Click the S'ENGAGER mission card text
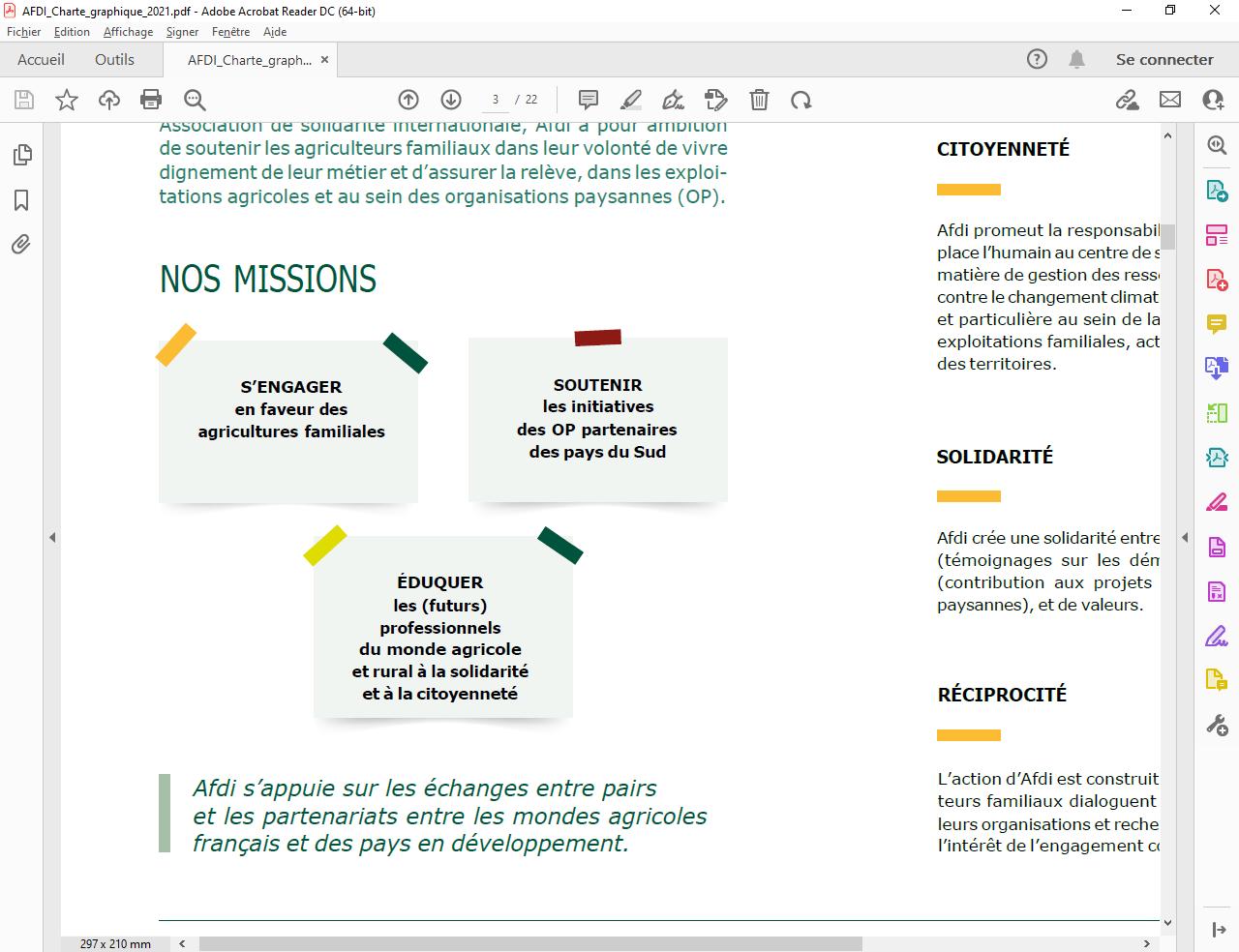Image resolution: width=1239 pixels, height=952 pixels. (291, 409)
